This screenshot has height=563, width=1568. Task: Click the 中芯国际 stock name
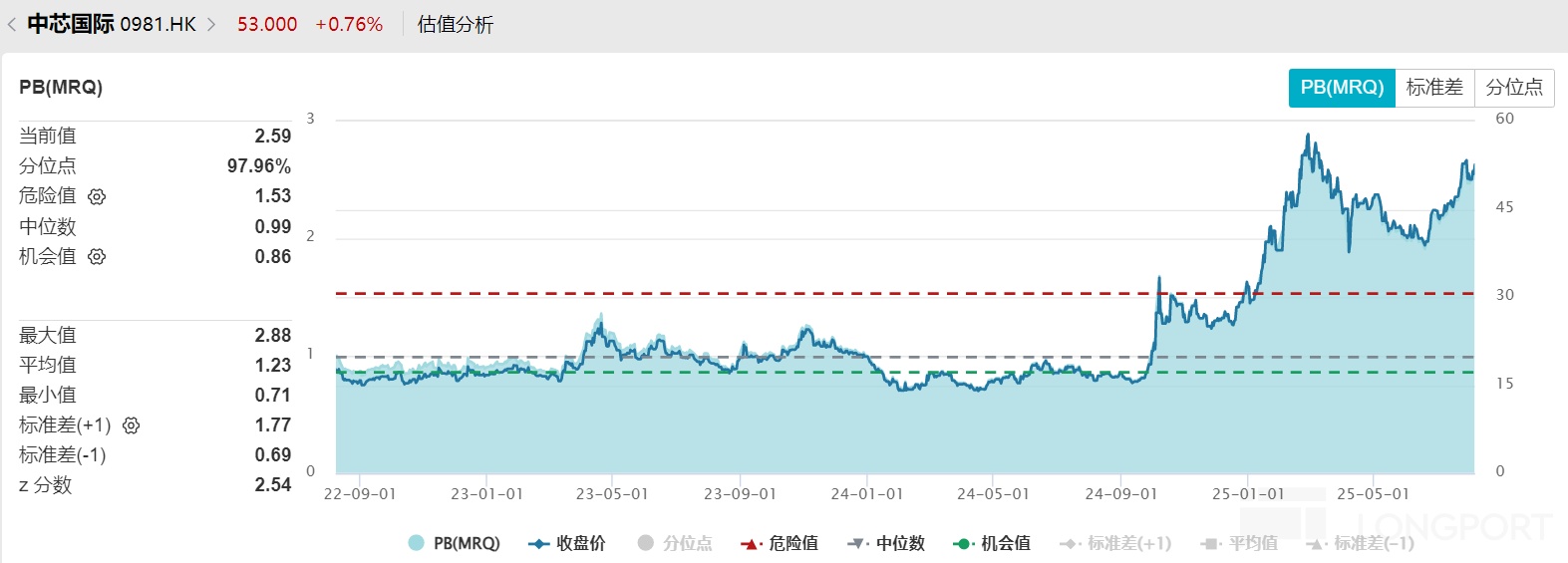pyautogui.click(x=70, y=24)
